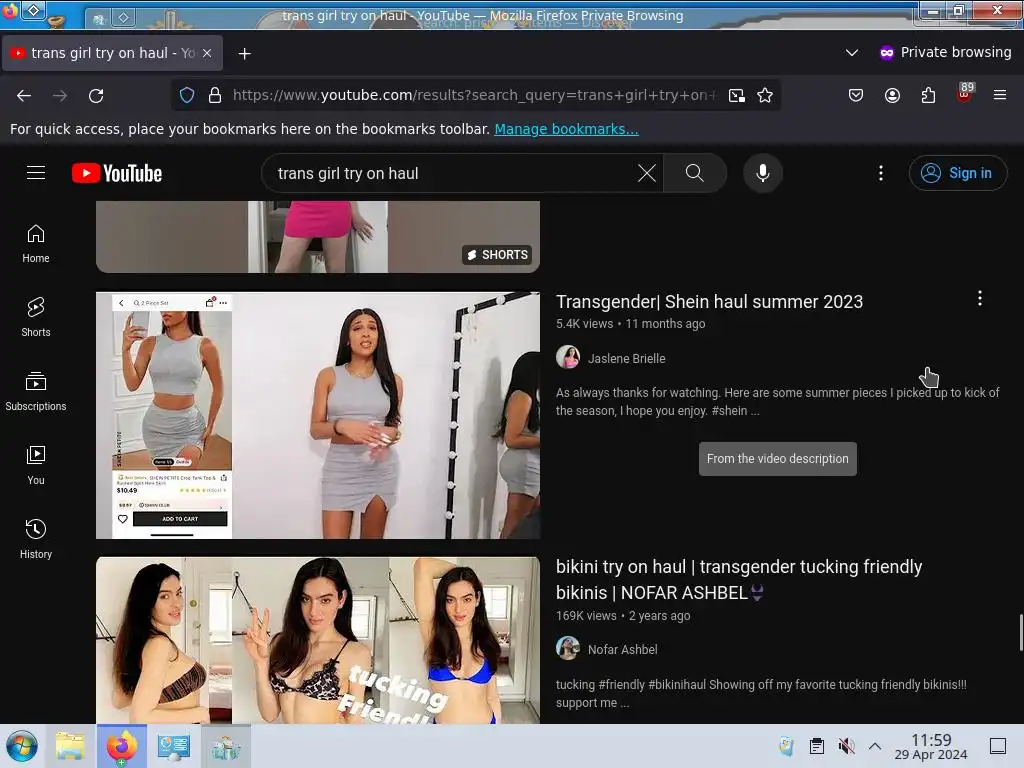The width and height of the screenshot is (1024, 768).
Task: Reload the page with the refresh button
Action: click(x=96, y=95)
